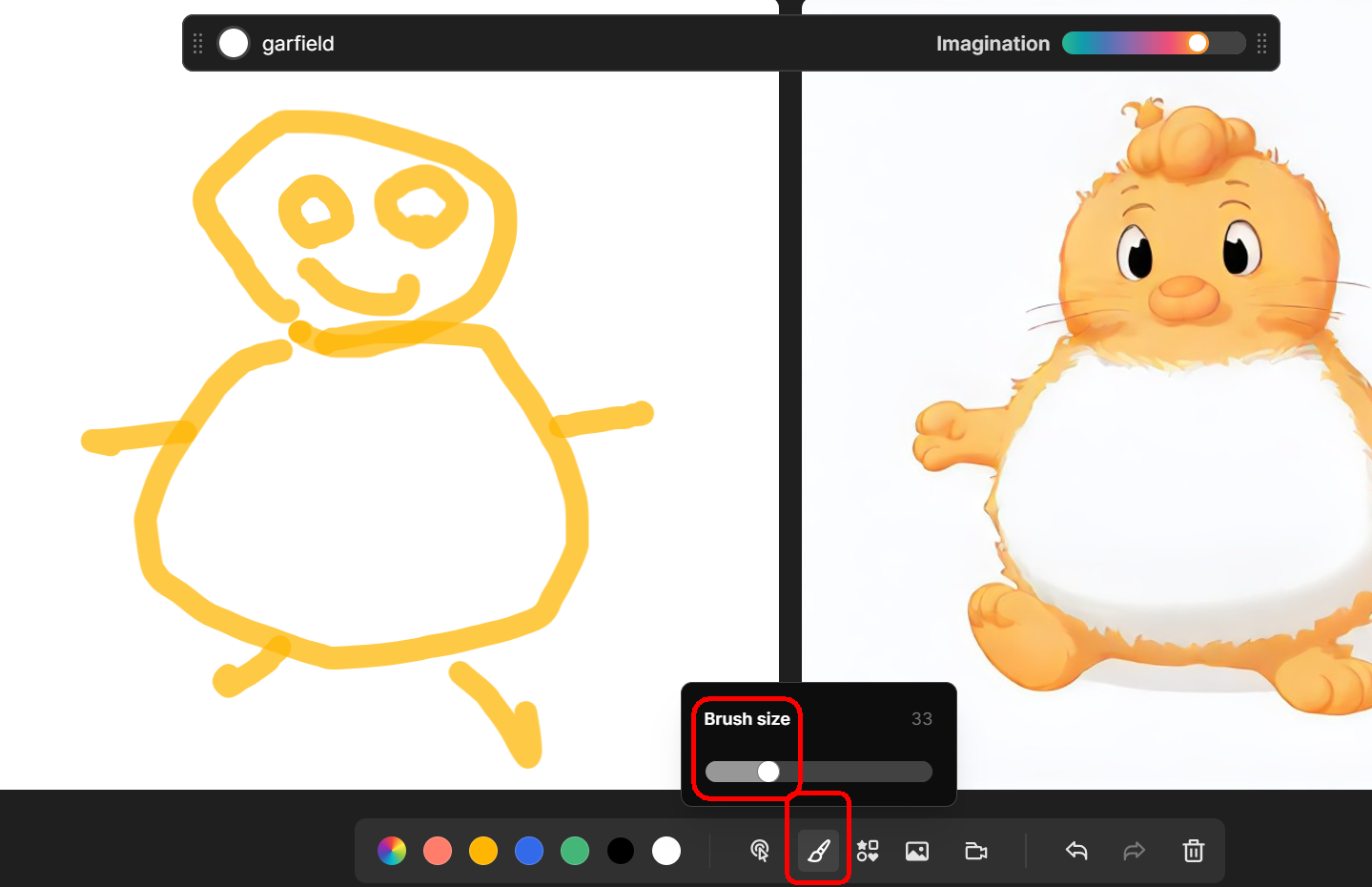Viewport: 1372px width, 887px height.
Task: Open the shapes and stickers tool
Action: coord(868,851)
